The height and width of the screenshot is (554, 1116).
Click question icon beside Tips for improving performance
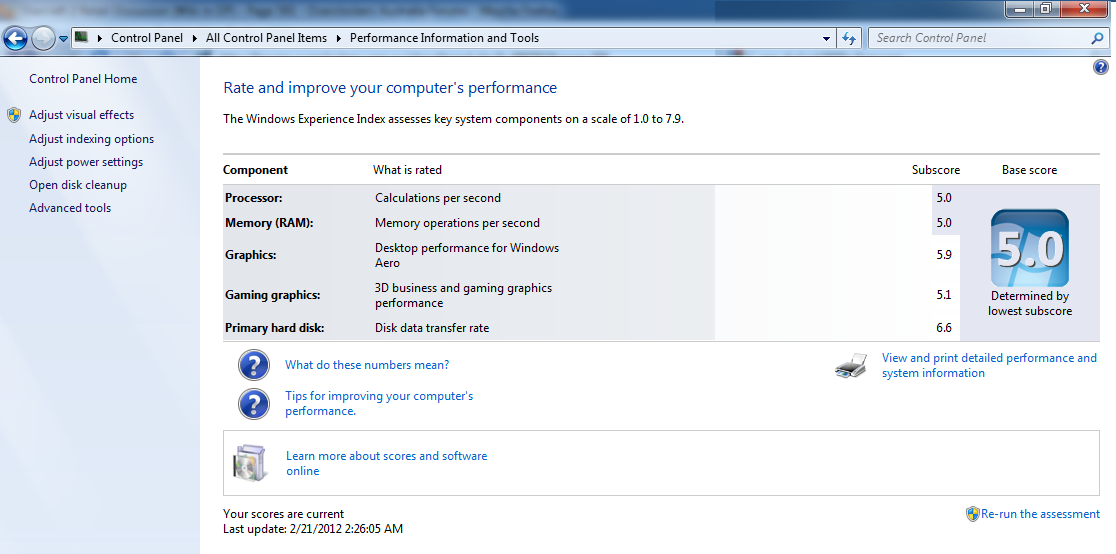[253, 404]
